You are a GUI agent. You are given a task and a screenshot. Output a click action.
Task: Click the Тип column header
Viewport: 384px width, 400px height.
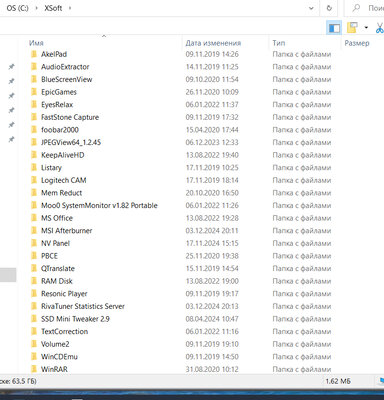(279, 43)
